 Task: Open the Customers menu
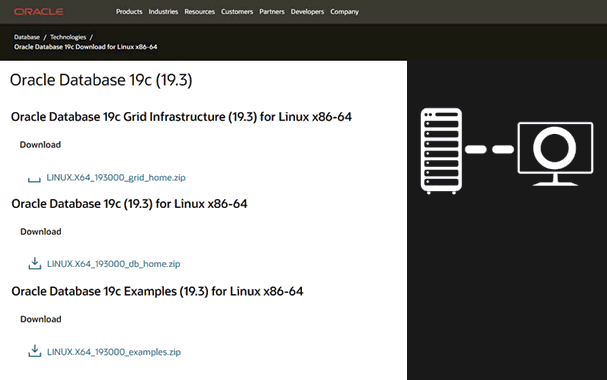(237, 12)
